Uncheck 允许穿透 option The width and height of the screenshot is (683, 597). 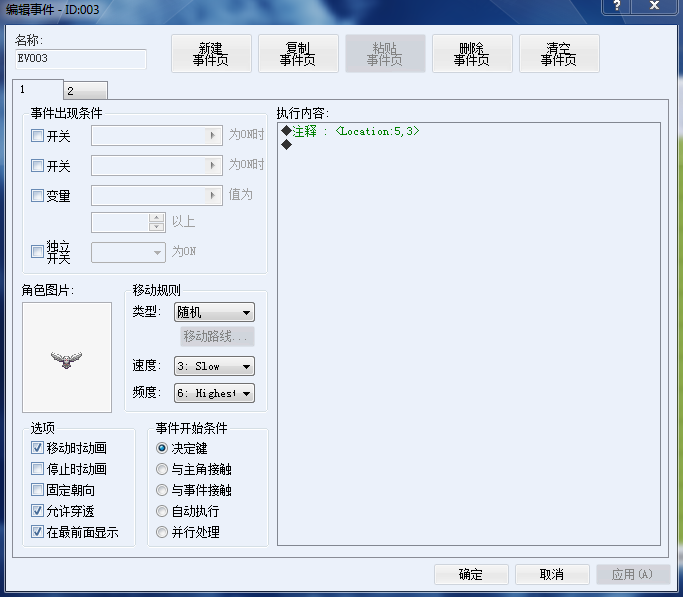(x=37, y=510)
